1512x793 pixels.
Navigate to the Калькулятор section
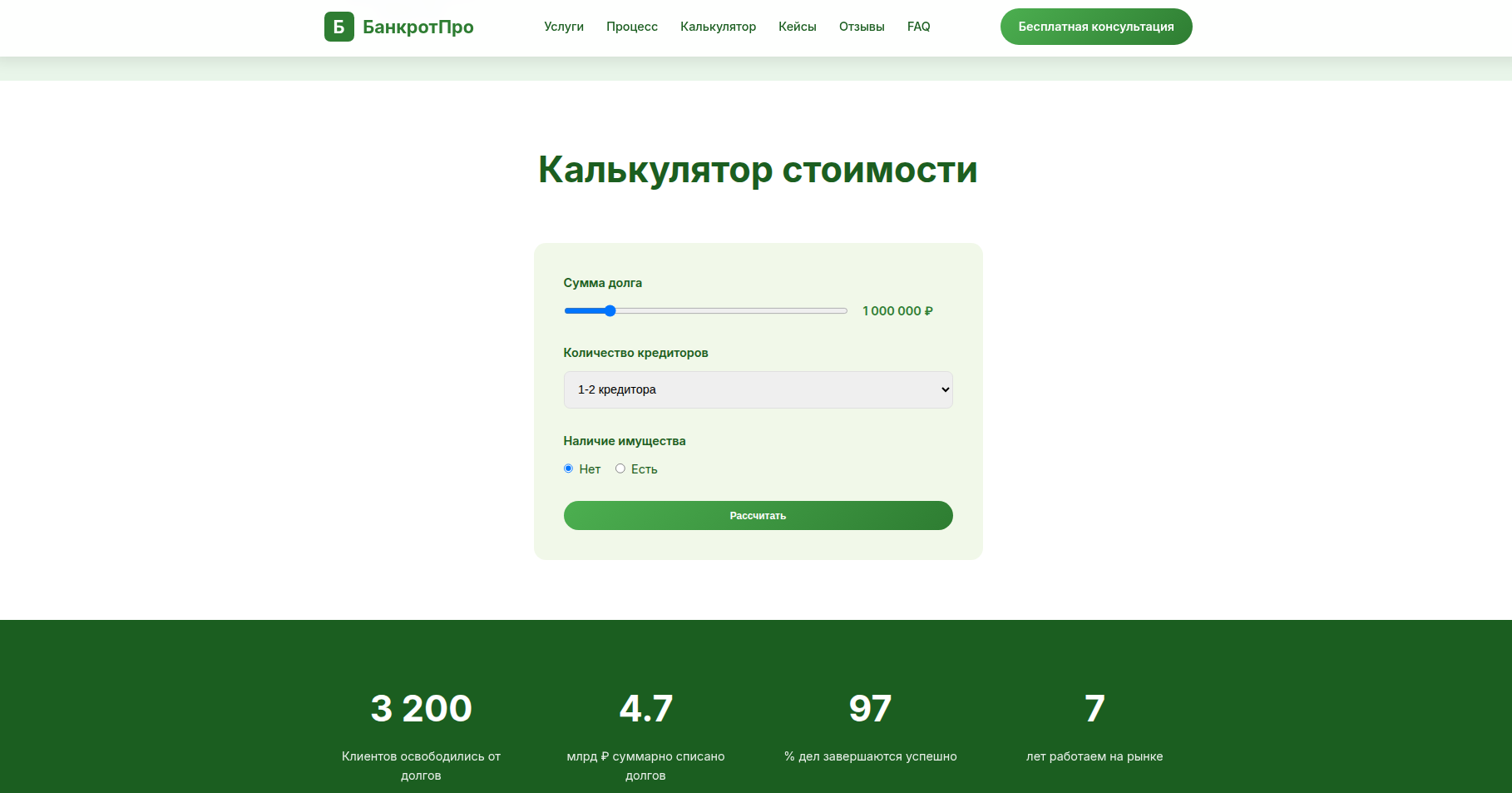click(718, 27)
